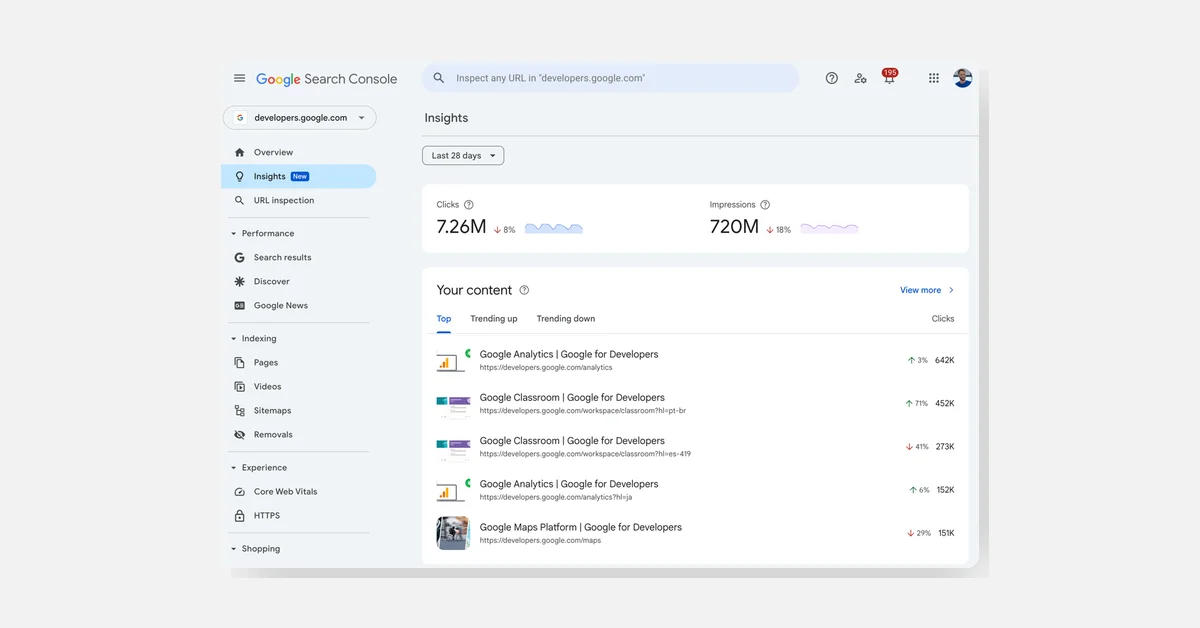Click help icon next to Your content
The width and height of the screenshot is (1200, 628).
(x=524, y=290)
